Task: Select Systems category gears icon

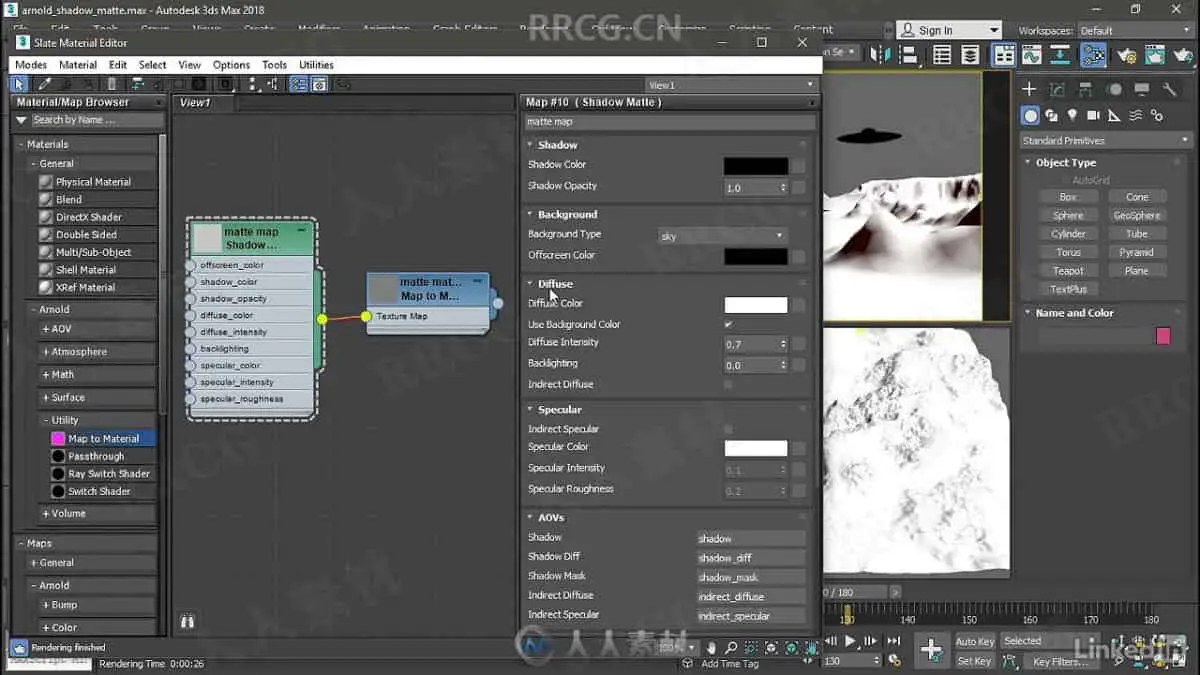Action: 1157,116
